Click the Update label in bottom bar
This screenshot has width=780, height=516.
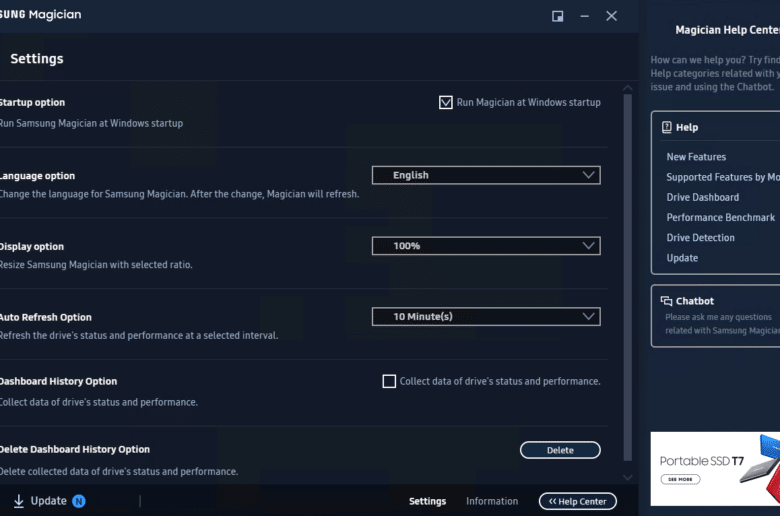pos(48,501)
